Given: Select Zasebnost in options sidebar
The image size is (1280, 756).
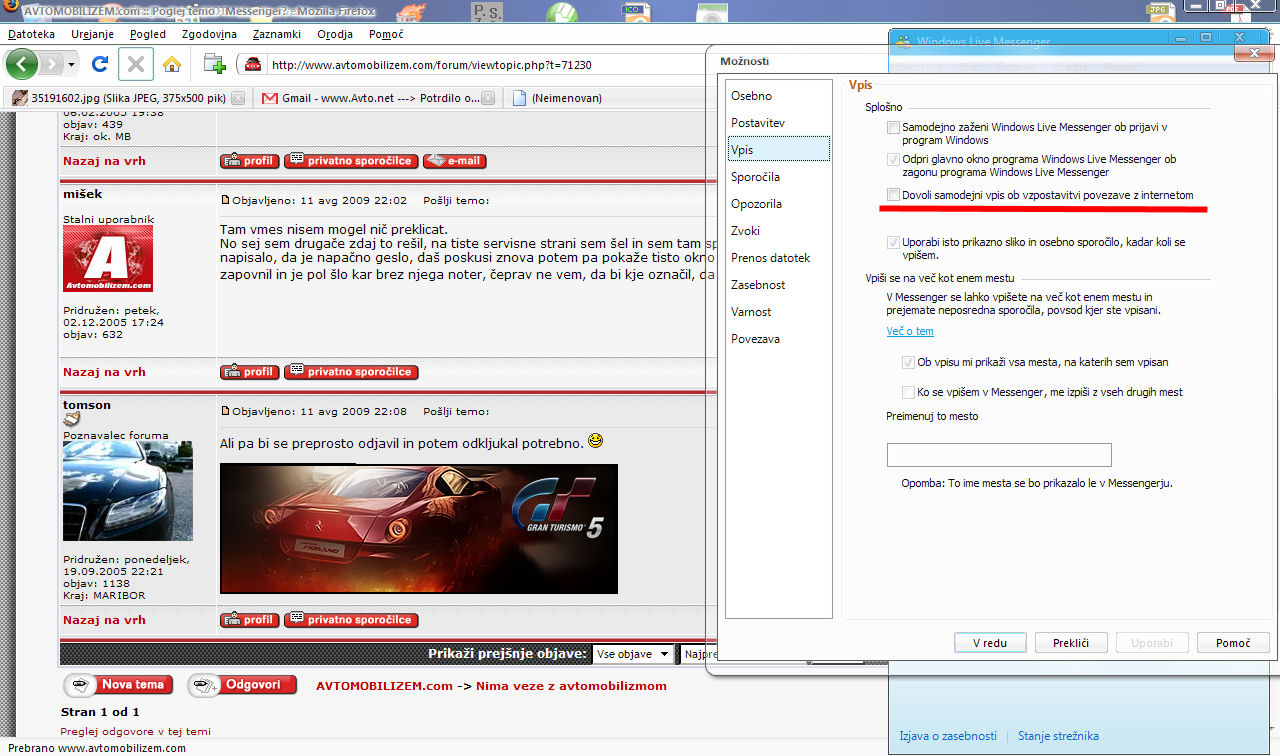Looking at the screenshot, I should [778, 285].
